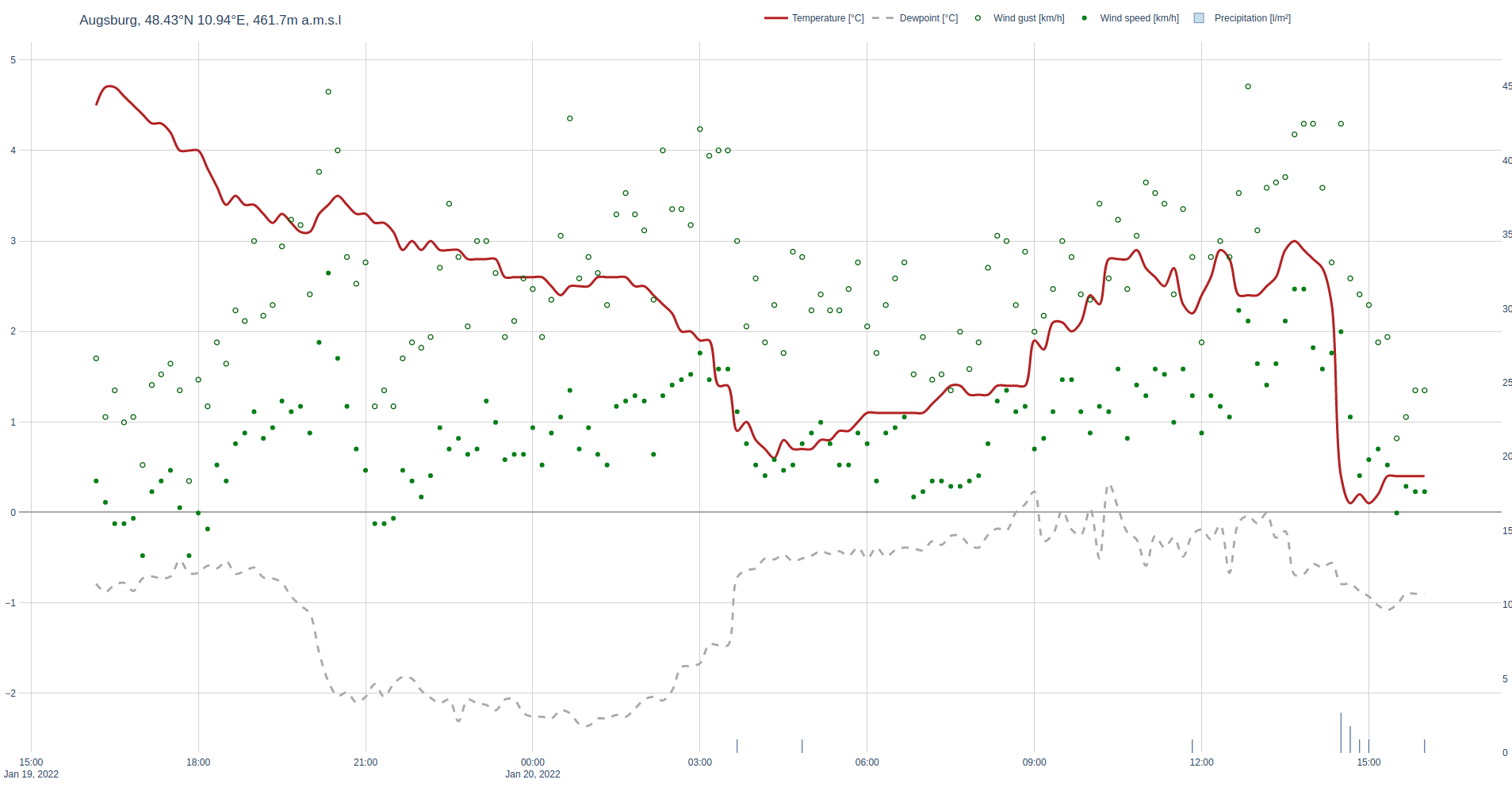Toggle the Wind gust [km/h] legend entry
This screenshot has height=787, width=1512.
(x=1018, y=18)
